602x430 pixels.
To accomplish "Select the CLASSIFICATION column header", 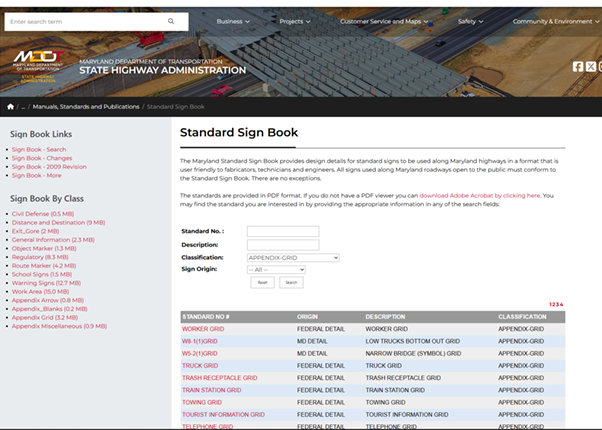I will (522, 317).
